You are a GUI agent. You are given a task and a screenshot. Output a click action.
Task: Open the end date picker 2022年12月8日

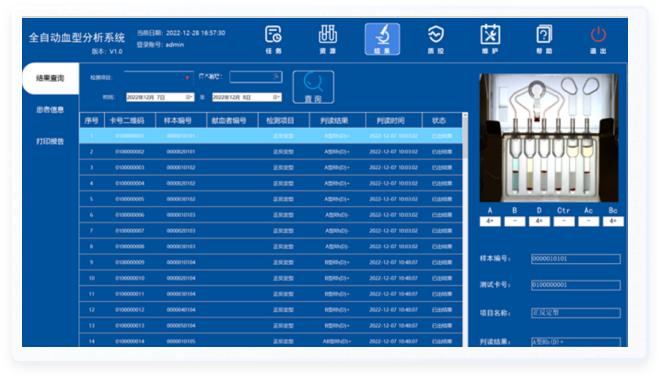(247, 97)
